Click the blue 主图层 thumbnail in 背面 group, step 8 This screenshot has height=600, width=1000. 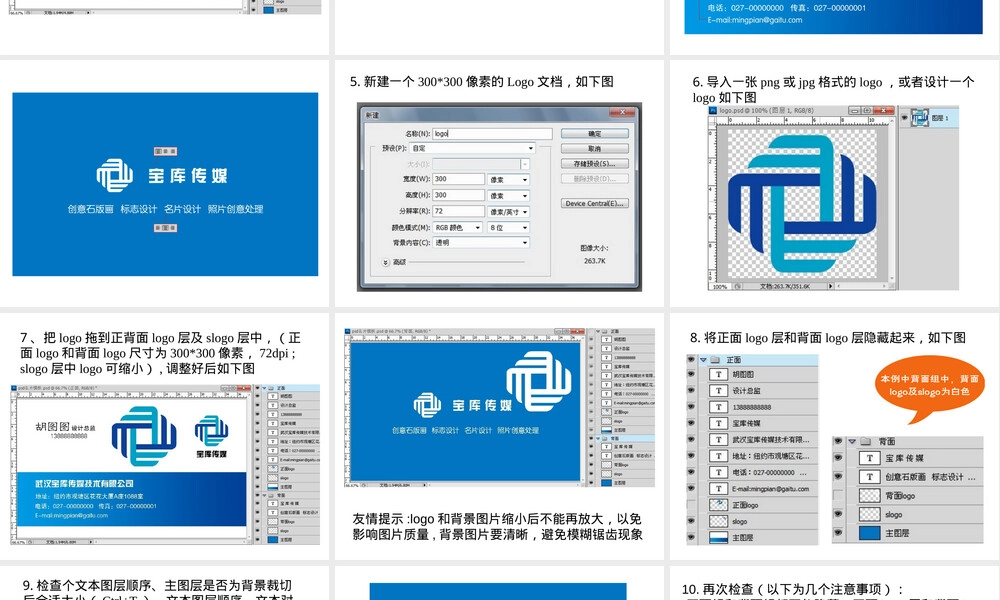[869, 533]
